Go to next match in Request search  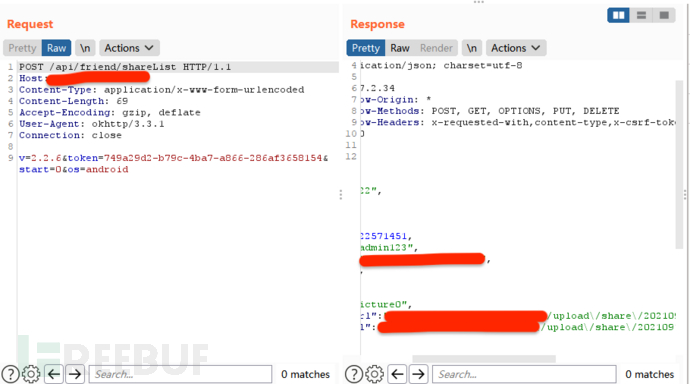click(x=75, y=374)
